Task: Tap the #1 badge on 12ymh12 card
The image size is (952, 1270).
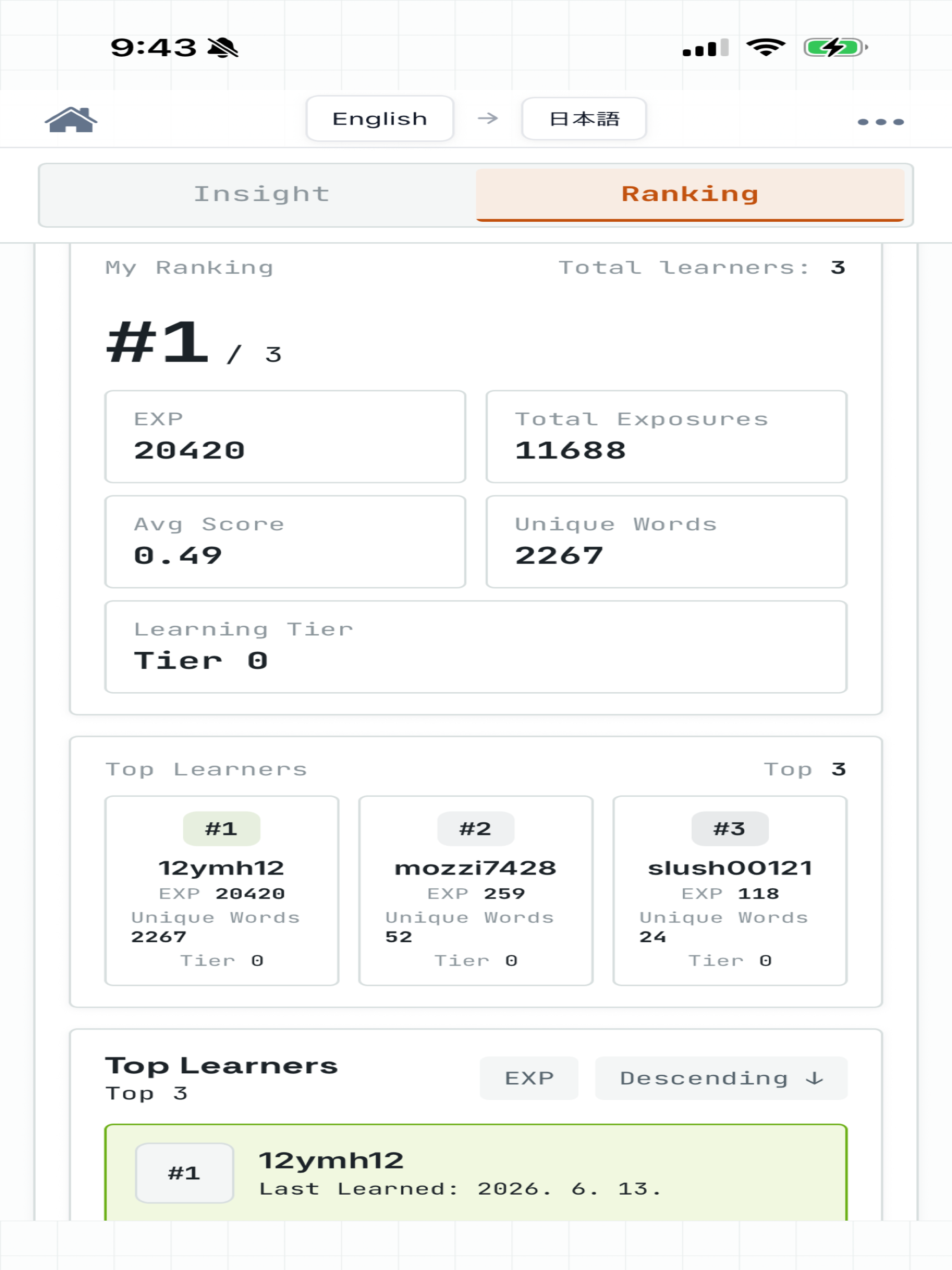Action: pos(222,828)
